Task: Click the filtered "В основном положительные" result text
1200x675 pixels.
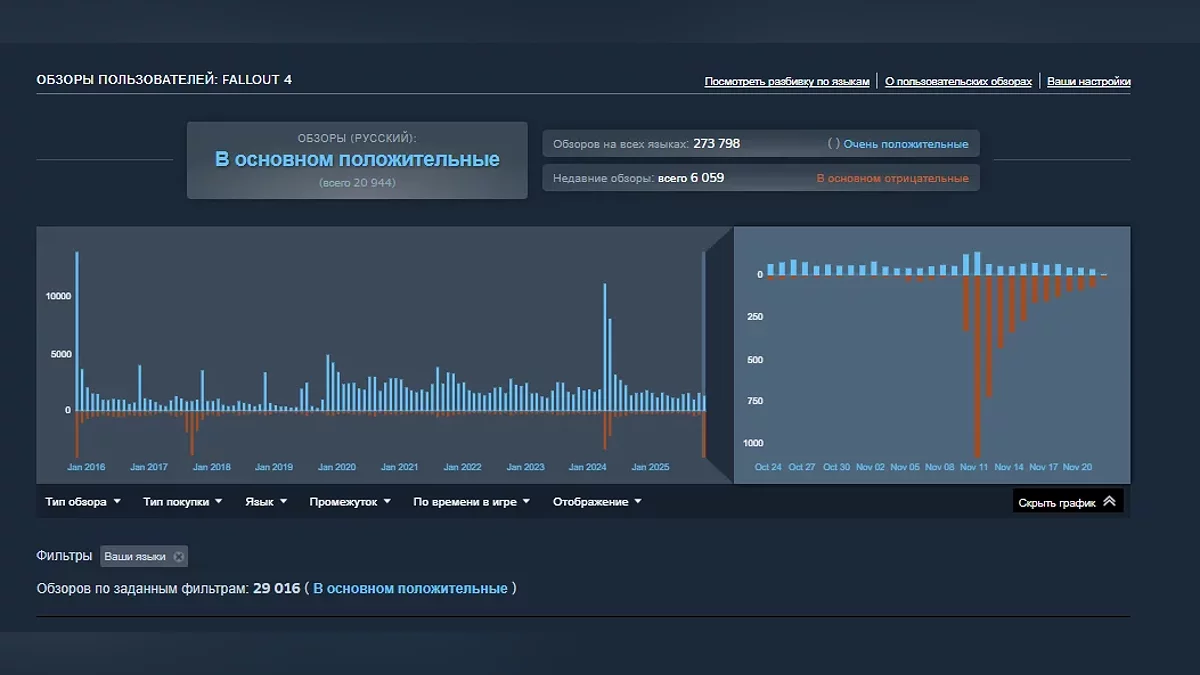Action: [410, 589]
